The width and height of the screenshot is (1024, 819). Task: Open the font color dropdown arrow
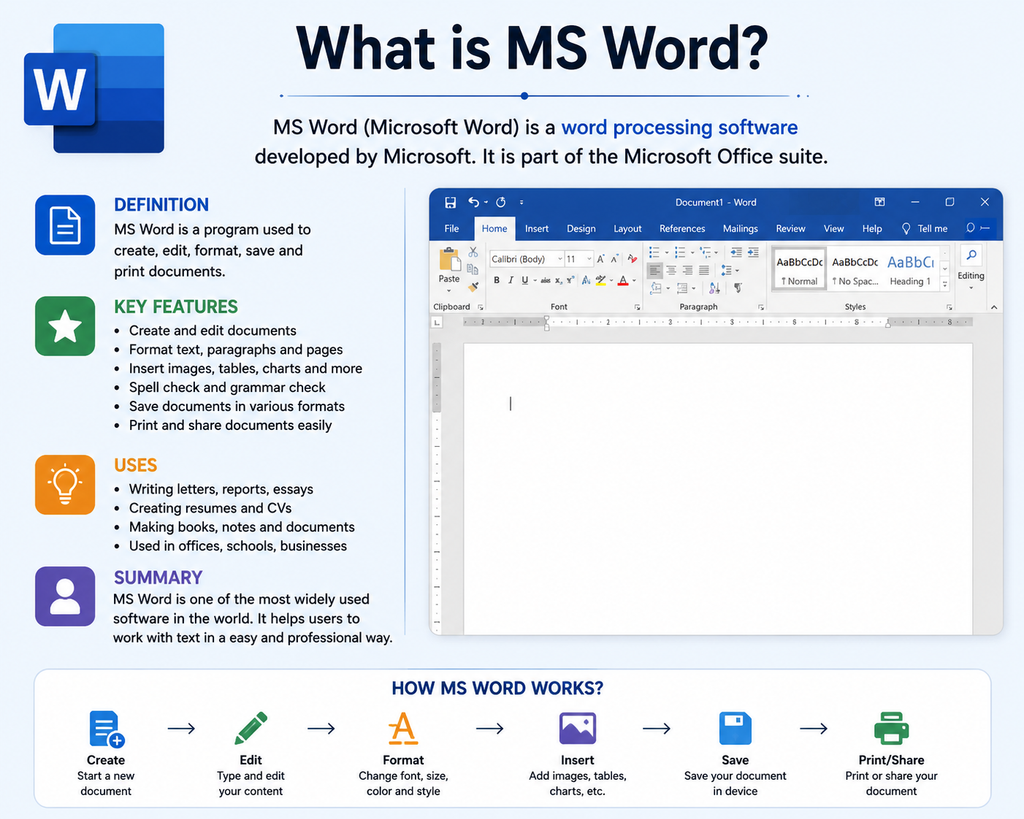click(634, 280)
